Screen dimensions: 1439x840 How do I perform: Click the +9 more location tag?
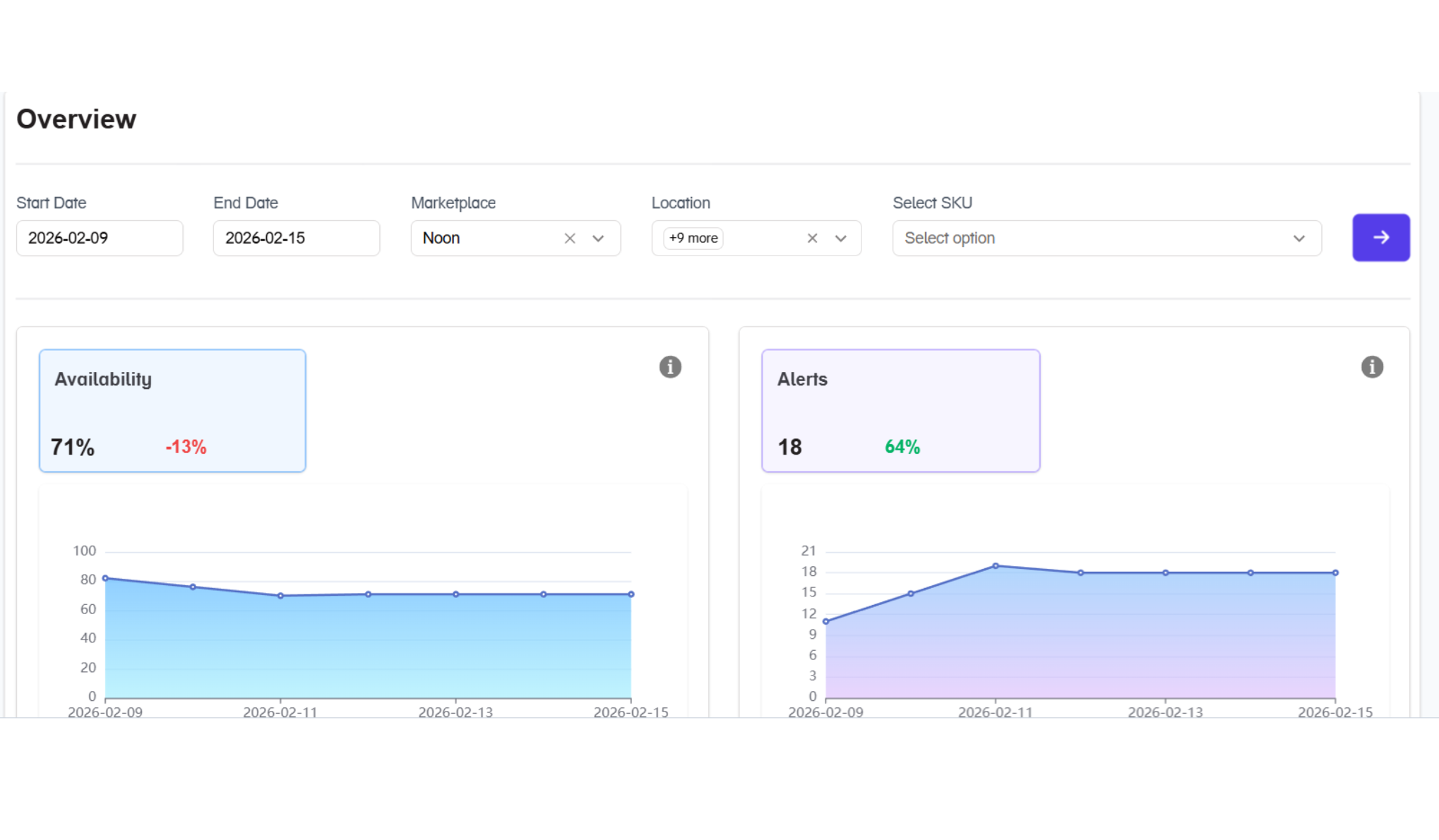pyautogui.click(x=693, y=239)
